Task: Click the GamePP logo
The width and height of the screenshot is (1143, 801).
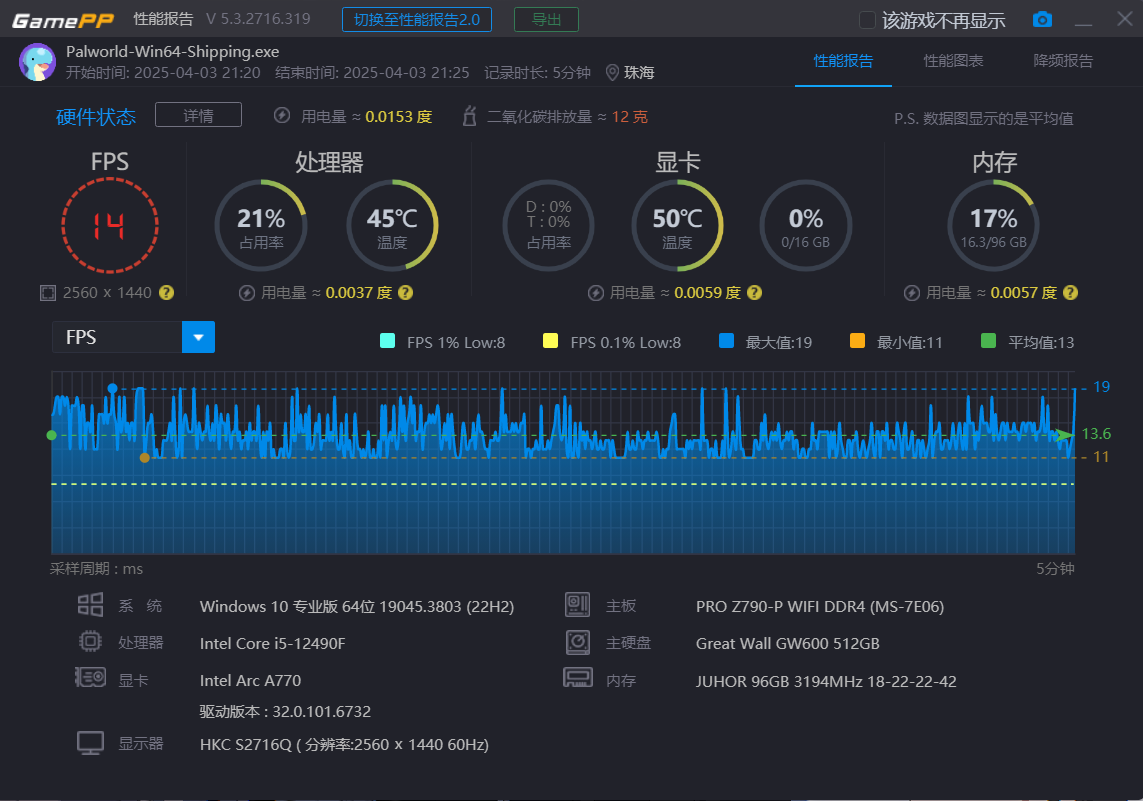Action: pos(63,20)
